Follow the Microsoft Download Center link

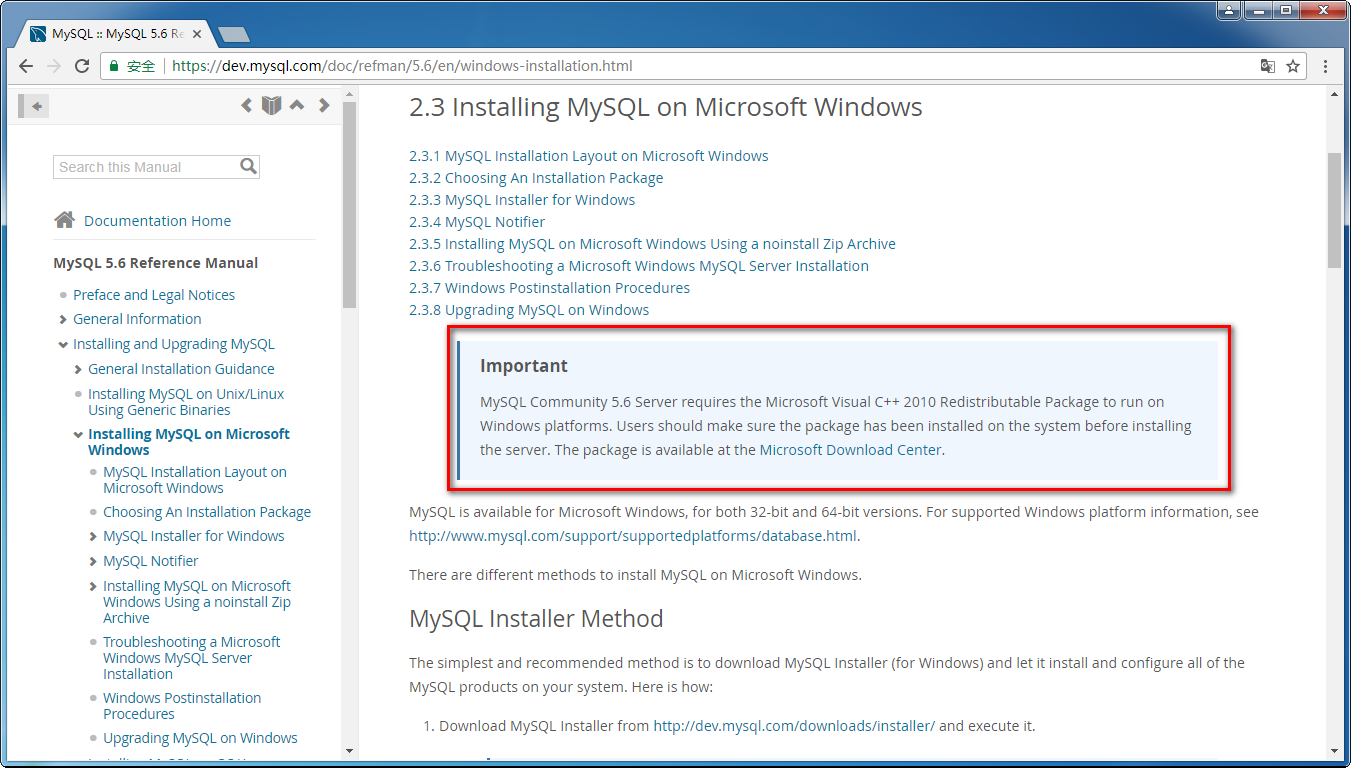[851, 450]
